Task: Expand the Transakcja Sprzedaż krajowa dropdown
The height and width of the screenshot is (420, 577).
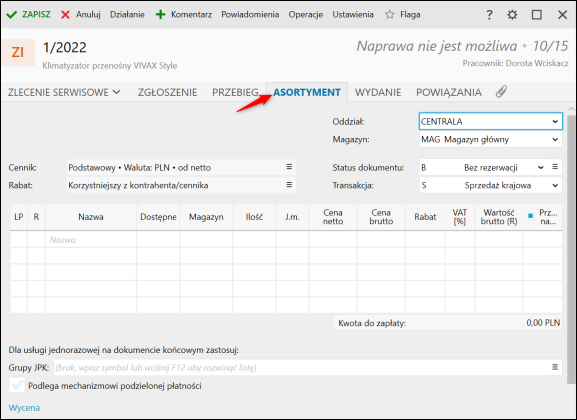Action: [x=555, y=186]
